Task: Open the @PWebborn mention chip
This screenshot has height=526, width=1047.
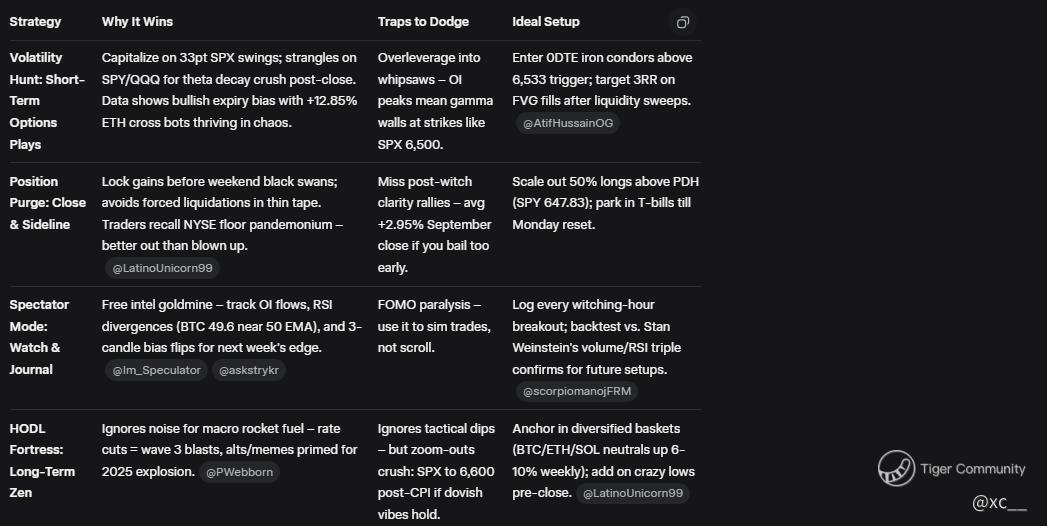Action: [x=239, y=472]
